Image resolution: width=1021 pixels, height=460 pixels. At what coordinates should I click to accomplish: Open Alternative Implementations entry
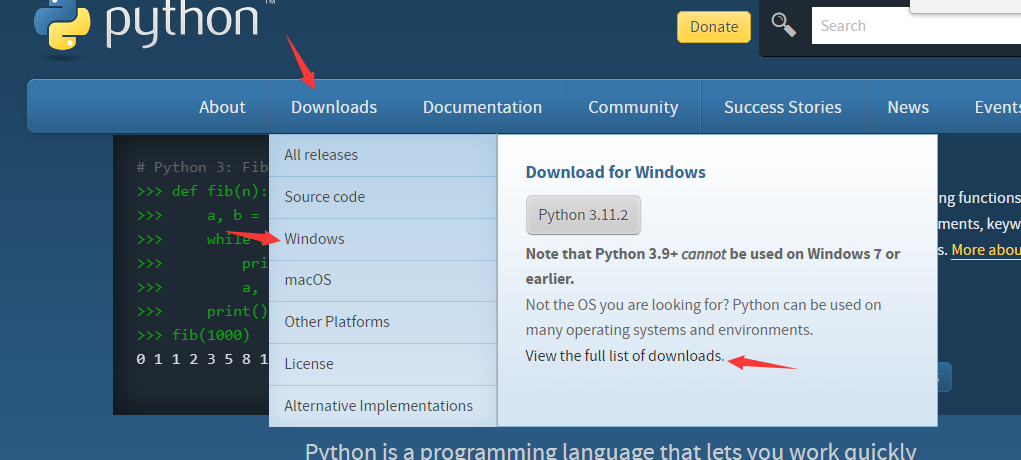pos(378,406)
